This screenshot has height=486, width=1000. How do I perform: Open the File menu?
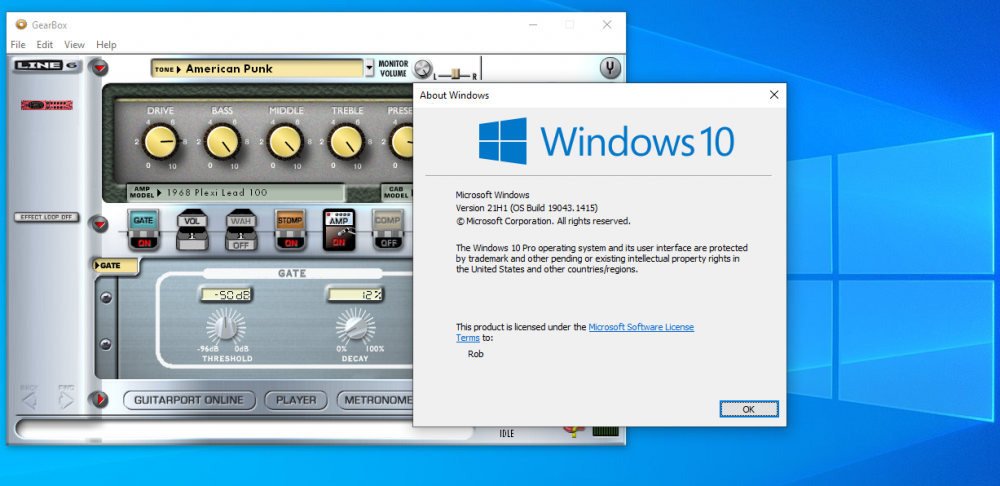coord(18,45)
